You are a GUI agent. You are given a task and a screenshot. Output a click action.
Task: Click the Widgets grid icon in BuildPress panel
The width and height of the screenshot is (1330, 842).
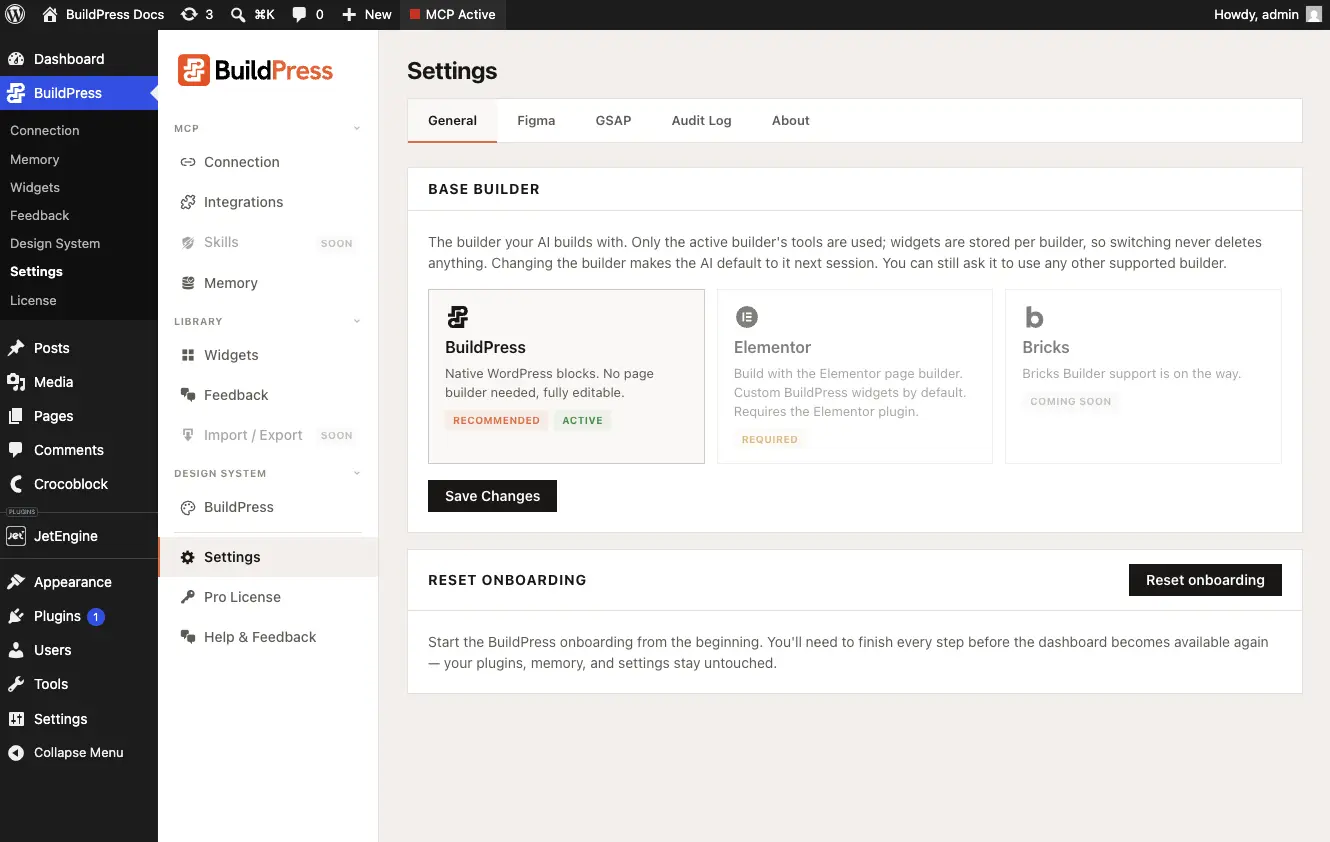pos(187,355)
